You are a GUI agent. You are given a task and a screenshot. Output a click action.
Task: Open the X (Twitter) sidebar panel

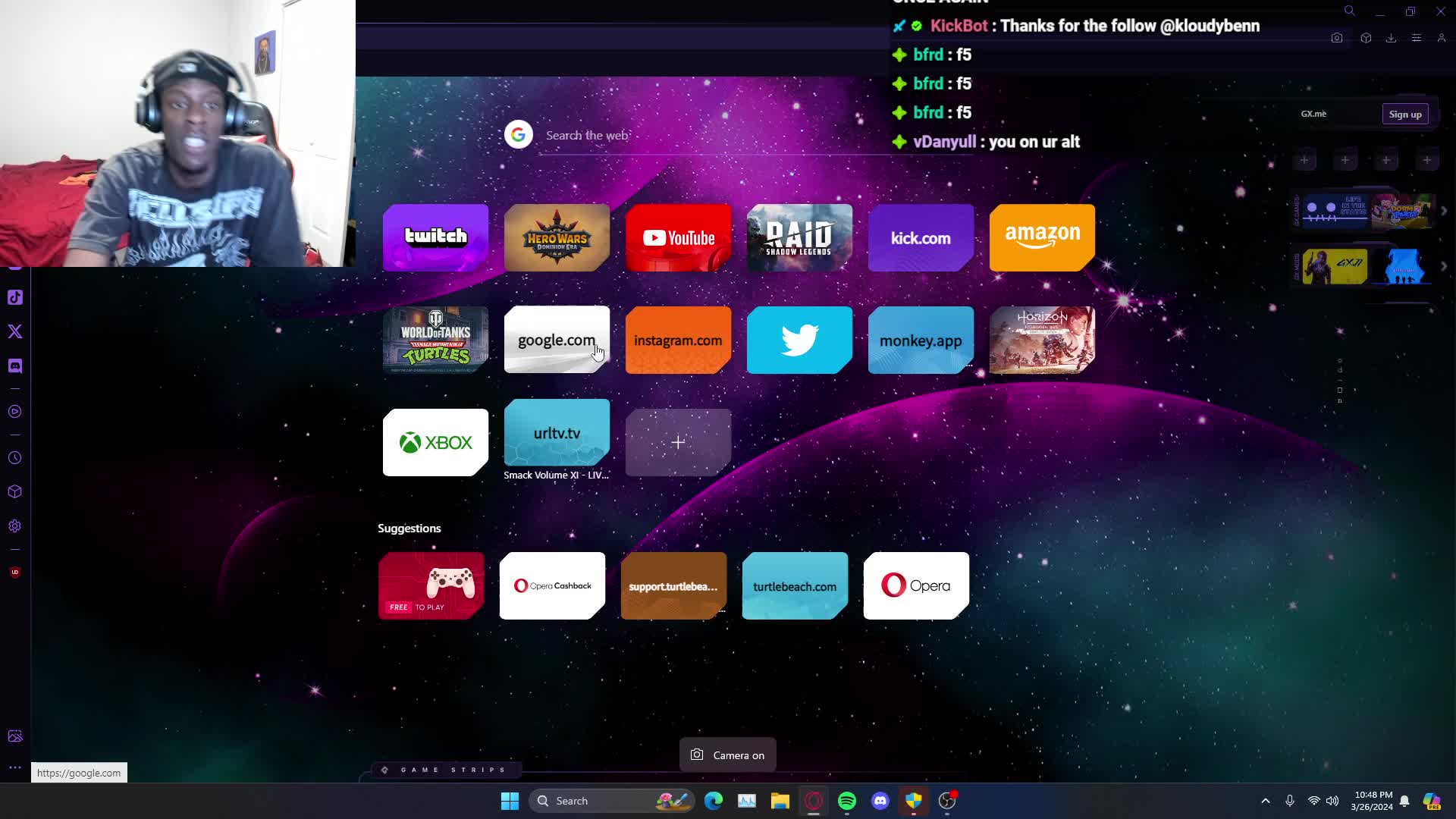pos(15,331)
